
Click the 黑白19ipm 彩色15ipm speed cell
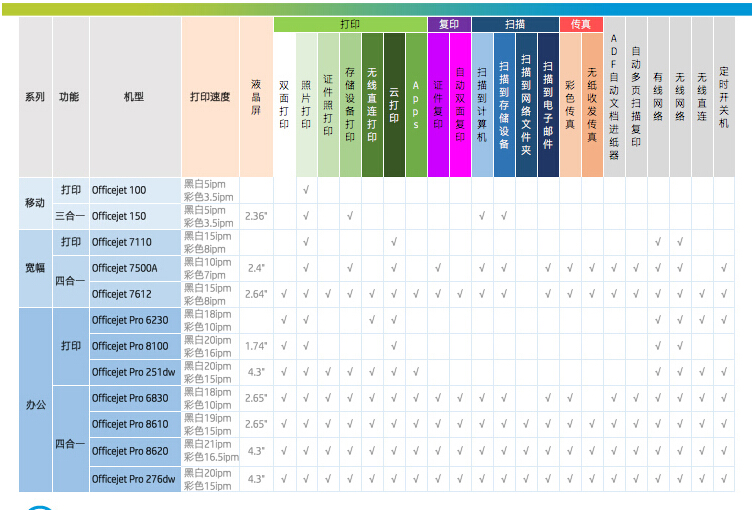[x=208, y=425]
